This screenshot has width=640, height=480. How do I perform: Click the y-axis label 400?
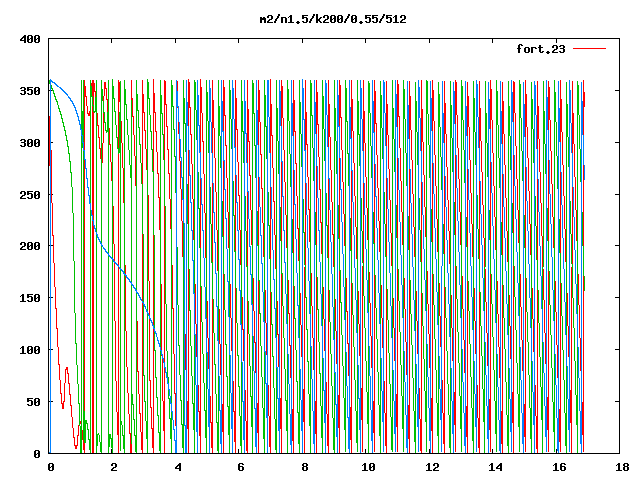(x=30, y=39)
